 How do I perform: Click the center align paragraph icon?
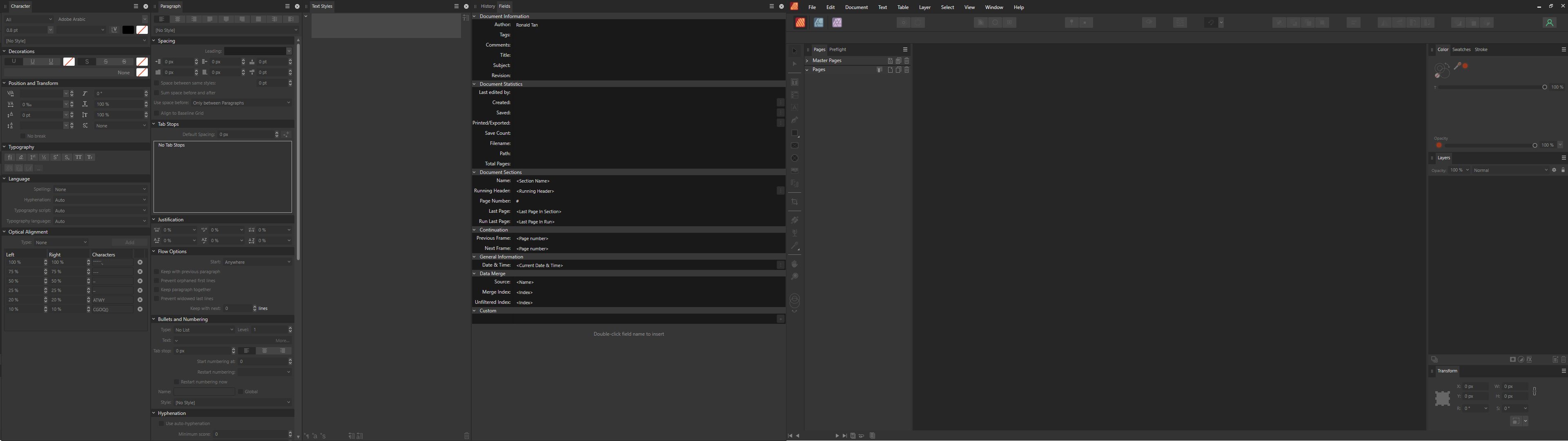click(178, 19)
